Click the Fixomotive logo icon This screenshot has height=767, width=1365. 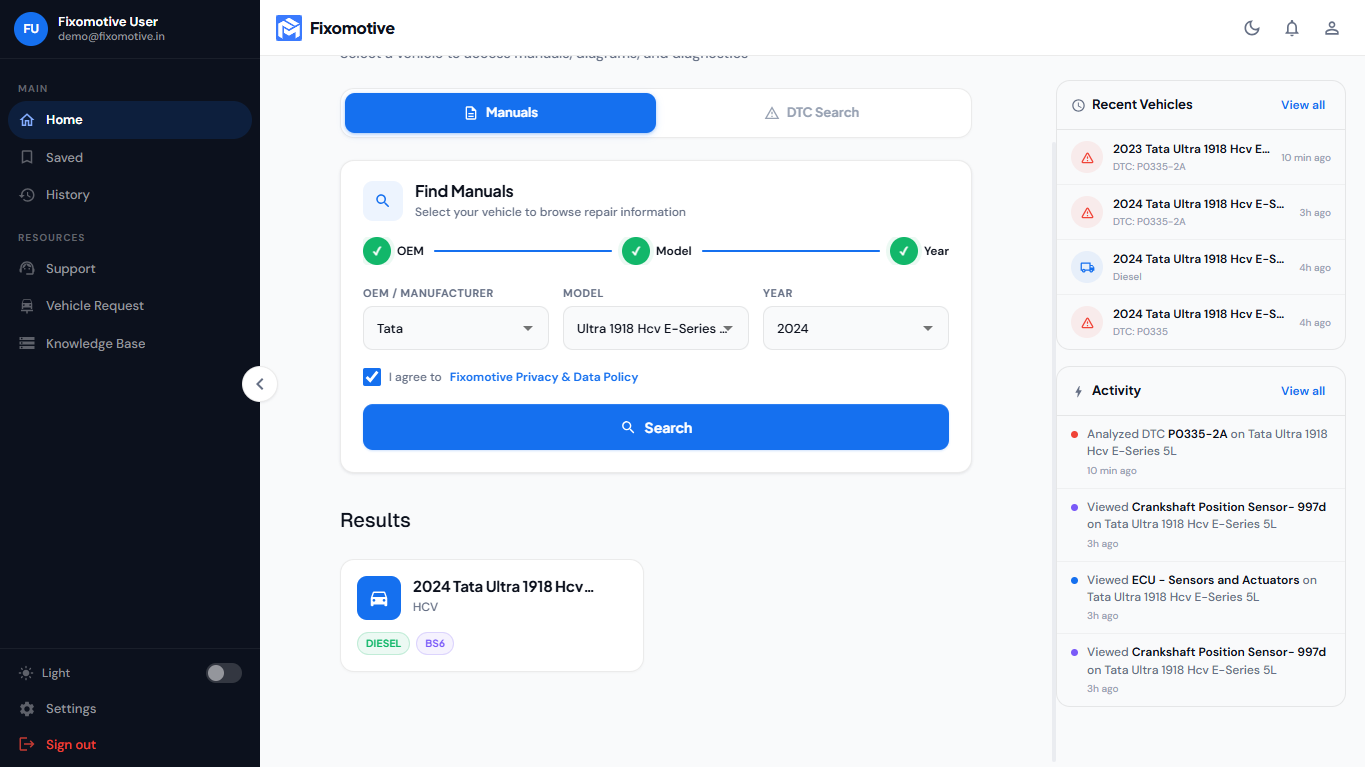point(289,28)
